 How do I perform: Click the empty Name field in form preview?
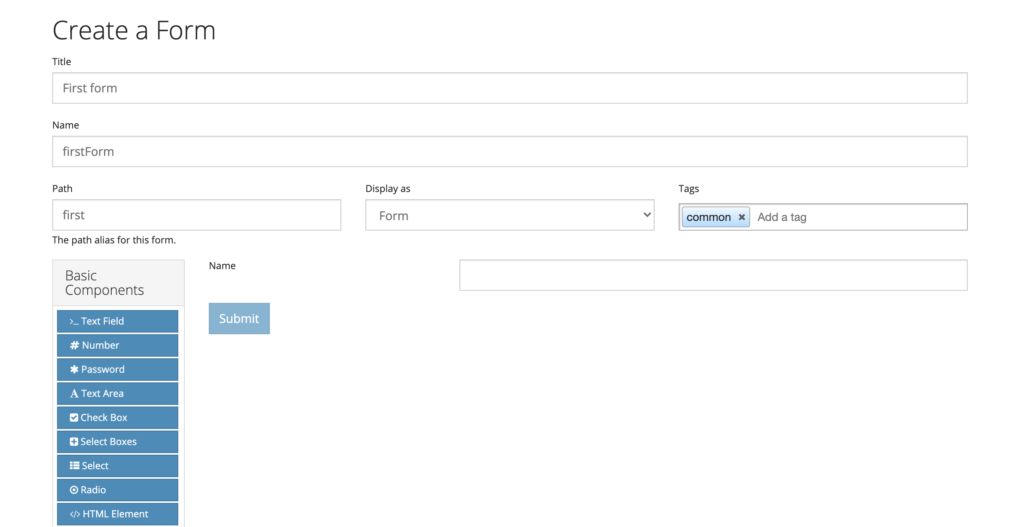tap(713, 276)
